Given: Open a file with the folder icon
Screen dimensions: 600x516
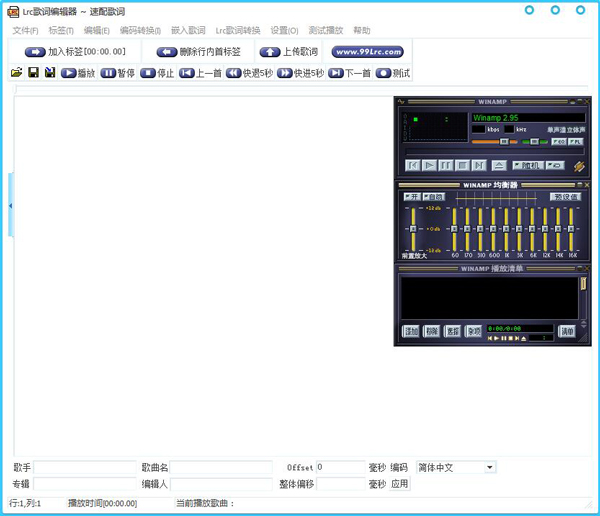Looking at the screenshot, I should pyautogui.click(x=16, y=72).
